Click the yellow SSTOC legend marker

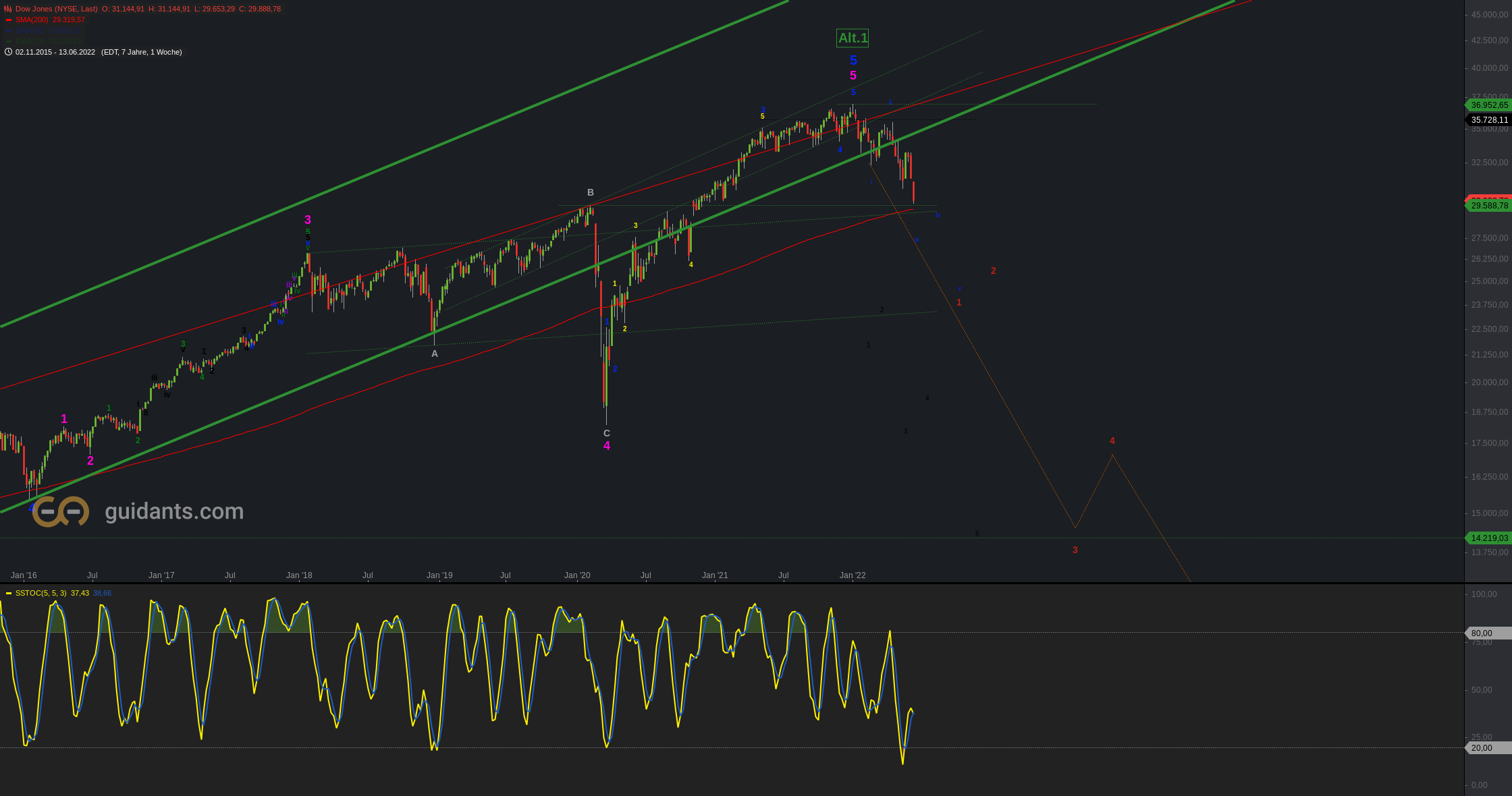click(8, 594)
